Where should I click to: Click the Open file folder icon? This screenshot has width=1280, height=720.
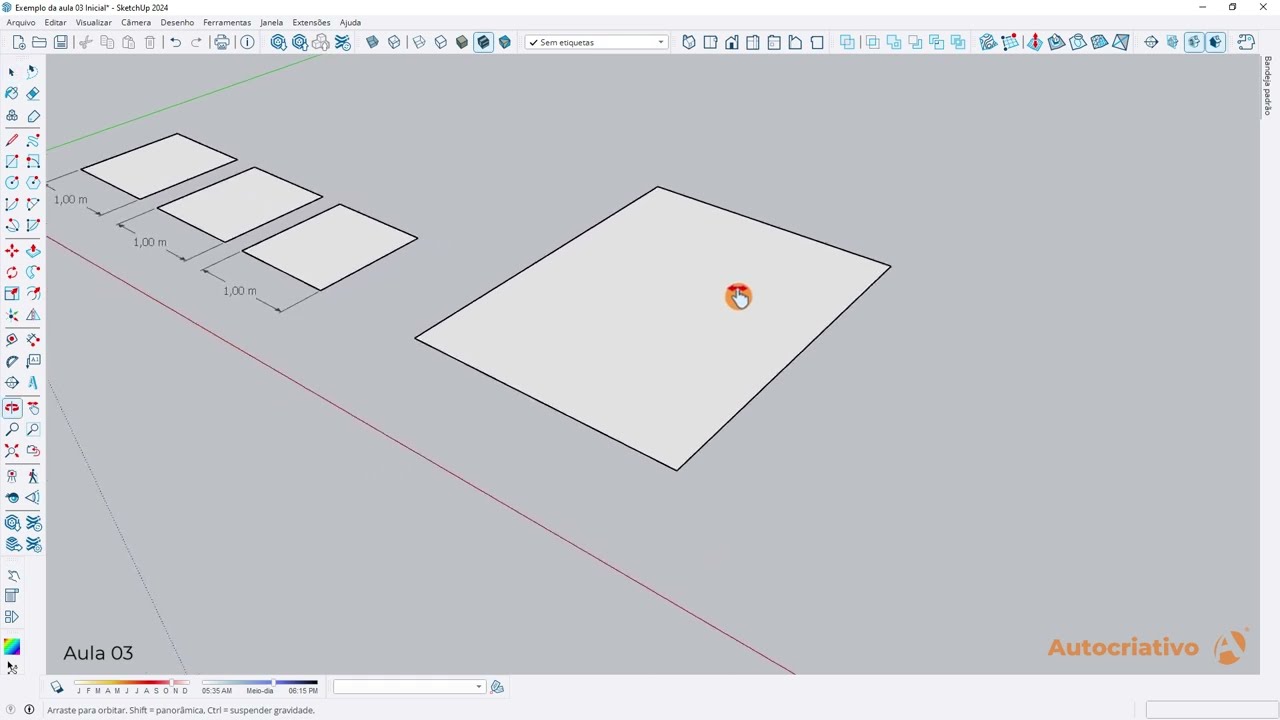pyautogui.click(x=39, y=42)
